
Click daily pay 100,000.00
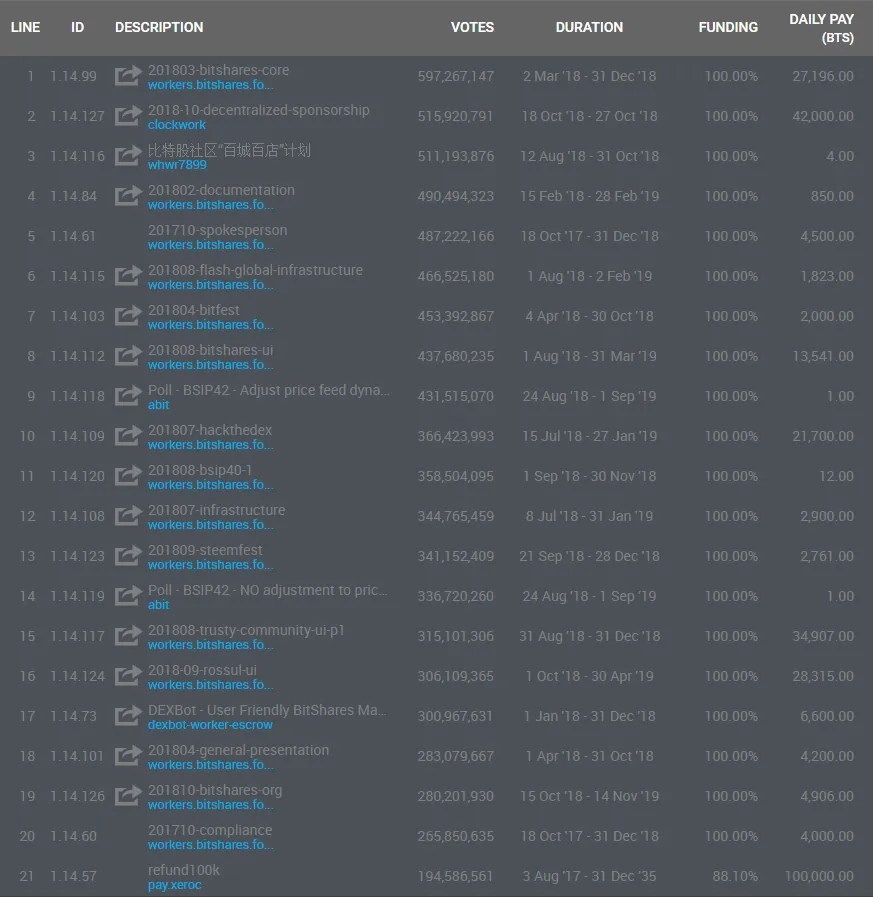click(x=819, y=876)
